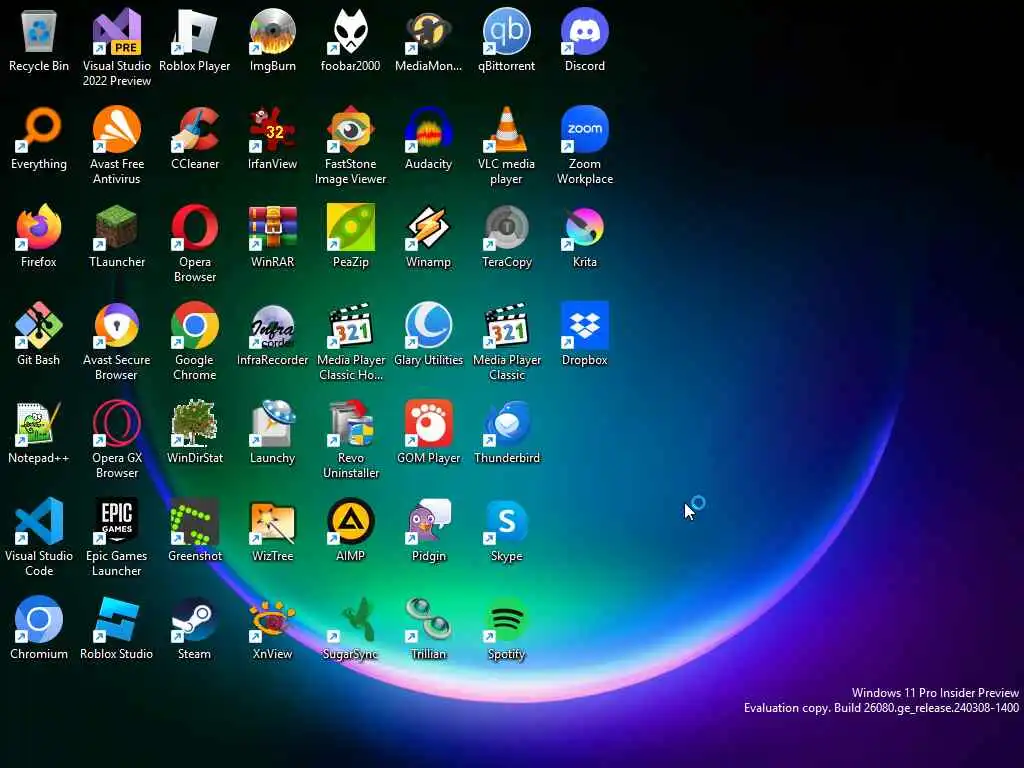Click the CCleaner shortcut

tap(195, 129)
